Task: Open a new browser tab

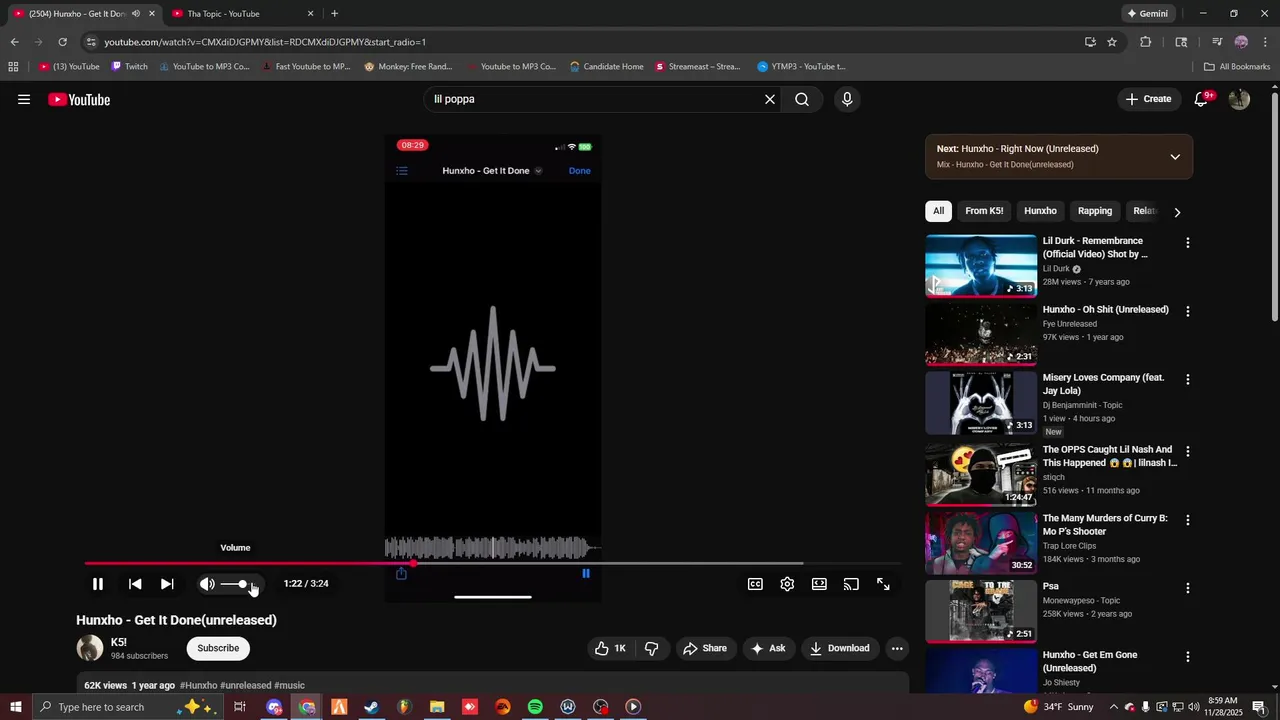Action: click(334, 14)
